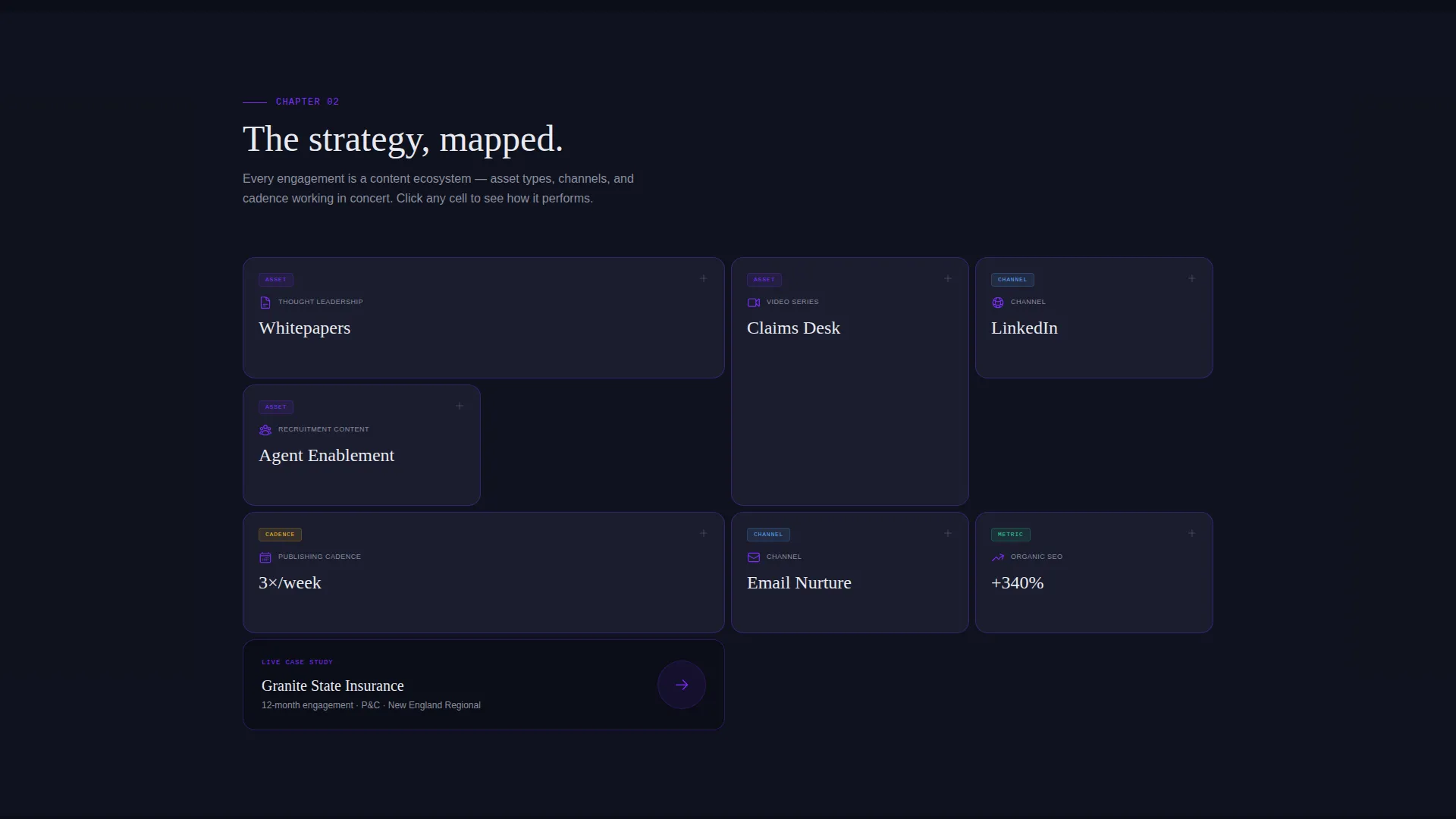Screen dimensions: 1456x819
Task: Click the CHAPTER 02 label
Action: tap(307, 102)
